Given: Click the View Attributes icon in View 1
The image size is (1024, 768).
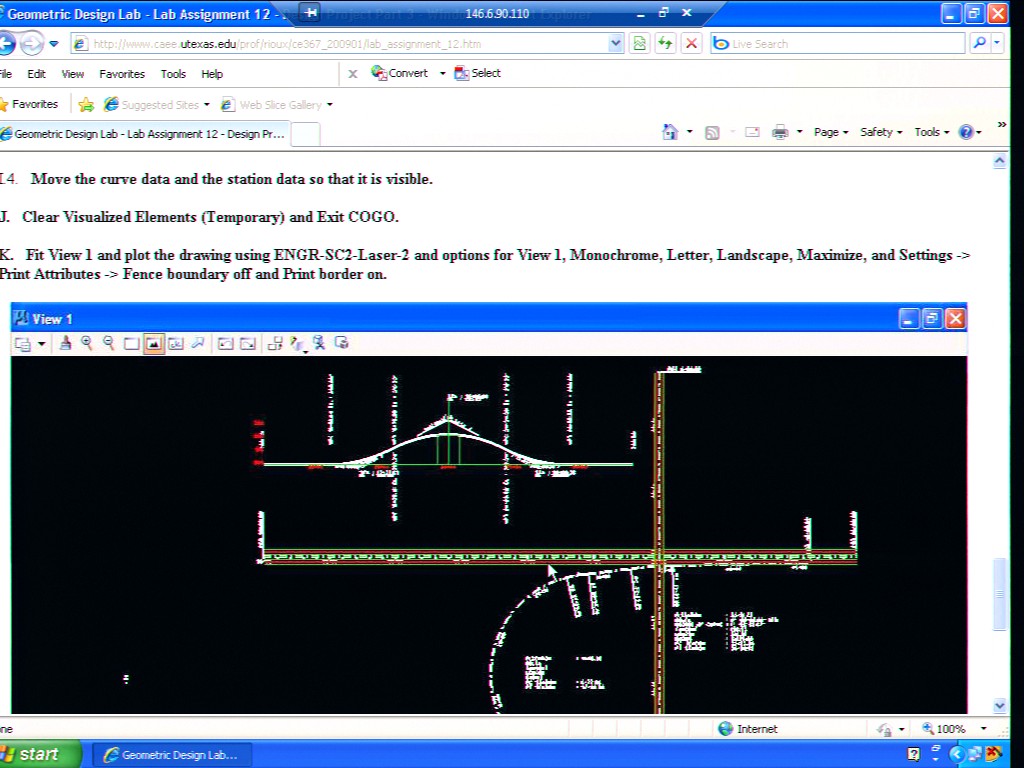Looking at the screenshot, I should [23, 344].
